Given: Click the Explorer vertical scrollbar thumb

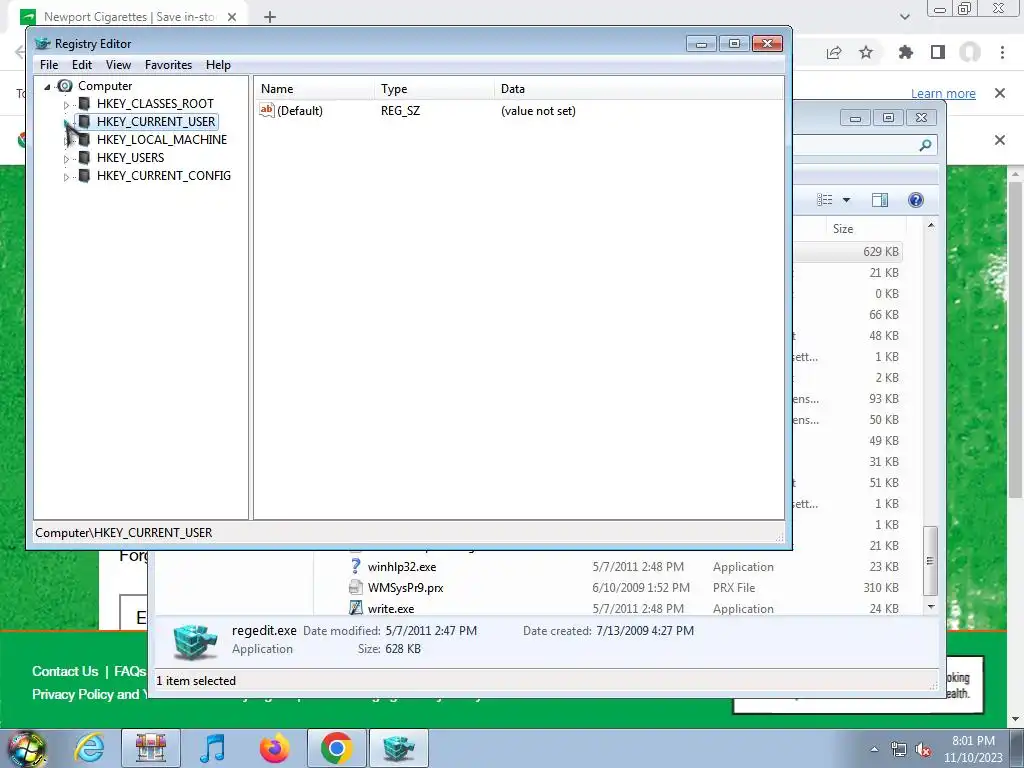Looking at the screenshot, I should pyautogui.click(x=931, y=560).
